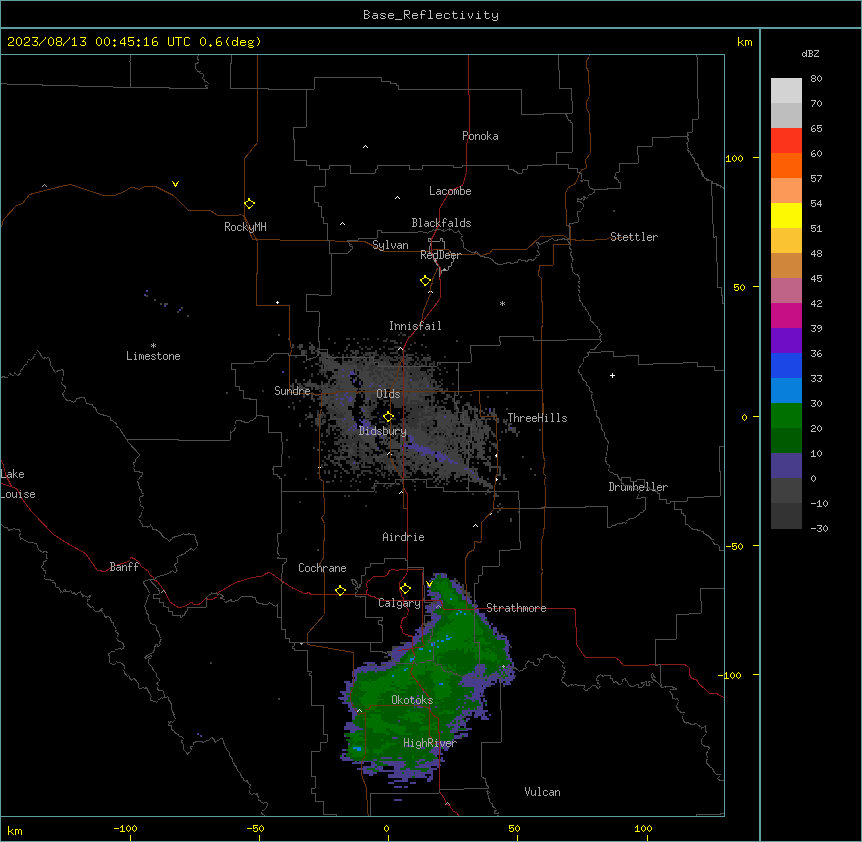
Task: Click the yellow V marker east of Calgary
Action: tap(429, 584)
